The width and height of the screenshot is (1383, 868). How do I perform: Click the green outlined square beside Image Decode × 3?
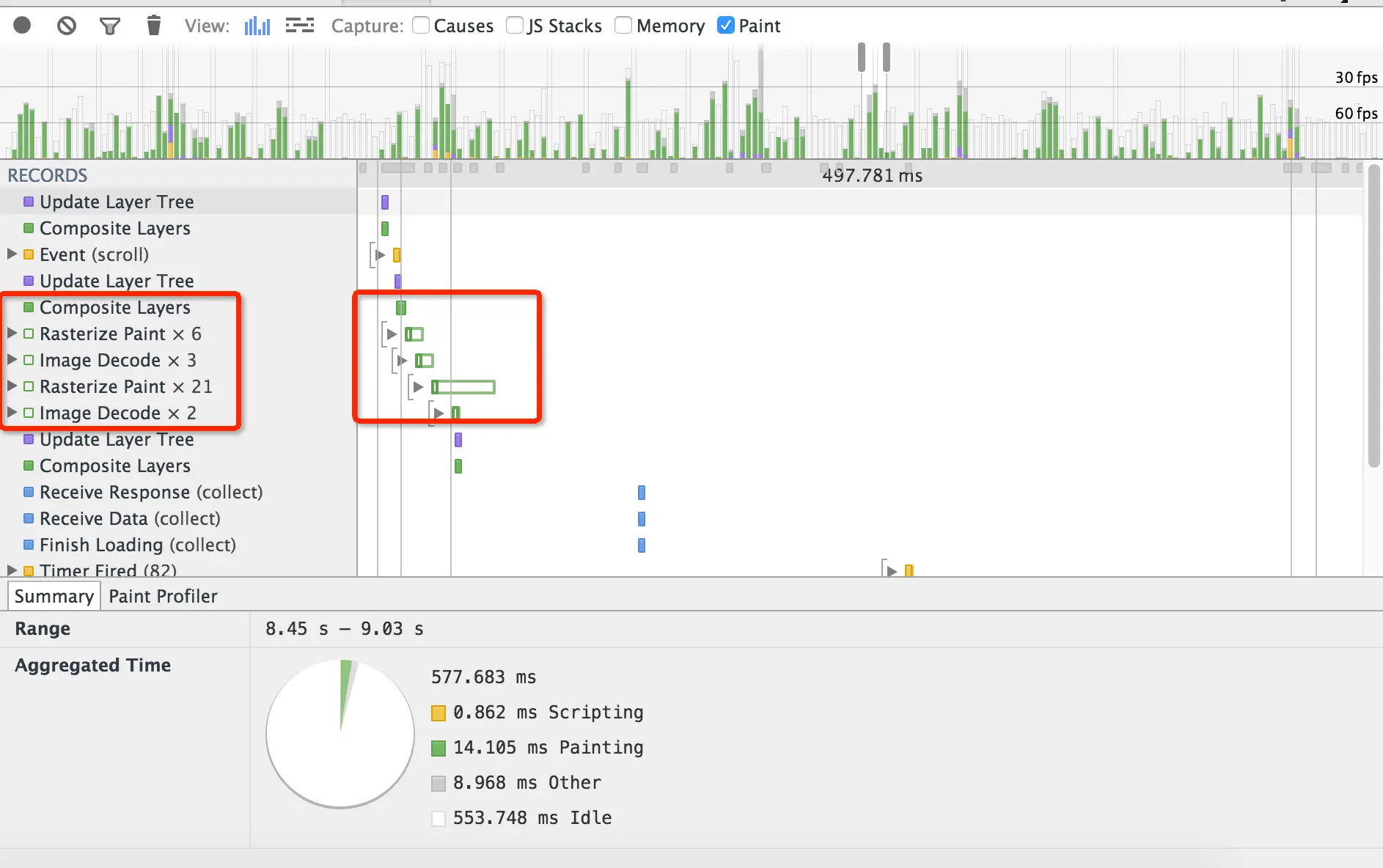pyautogui.click(x=29, y=360)
